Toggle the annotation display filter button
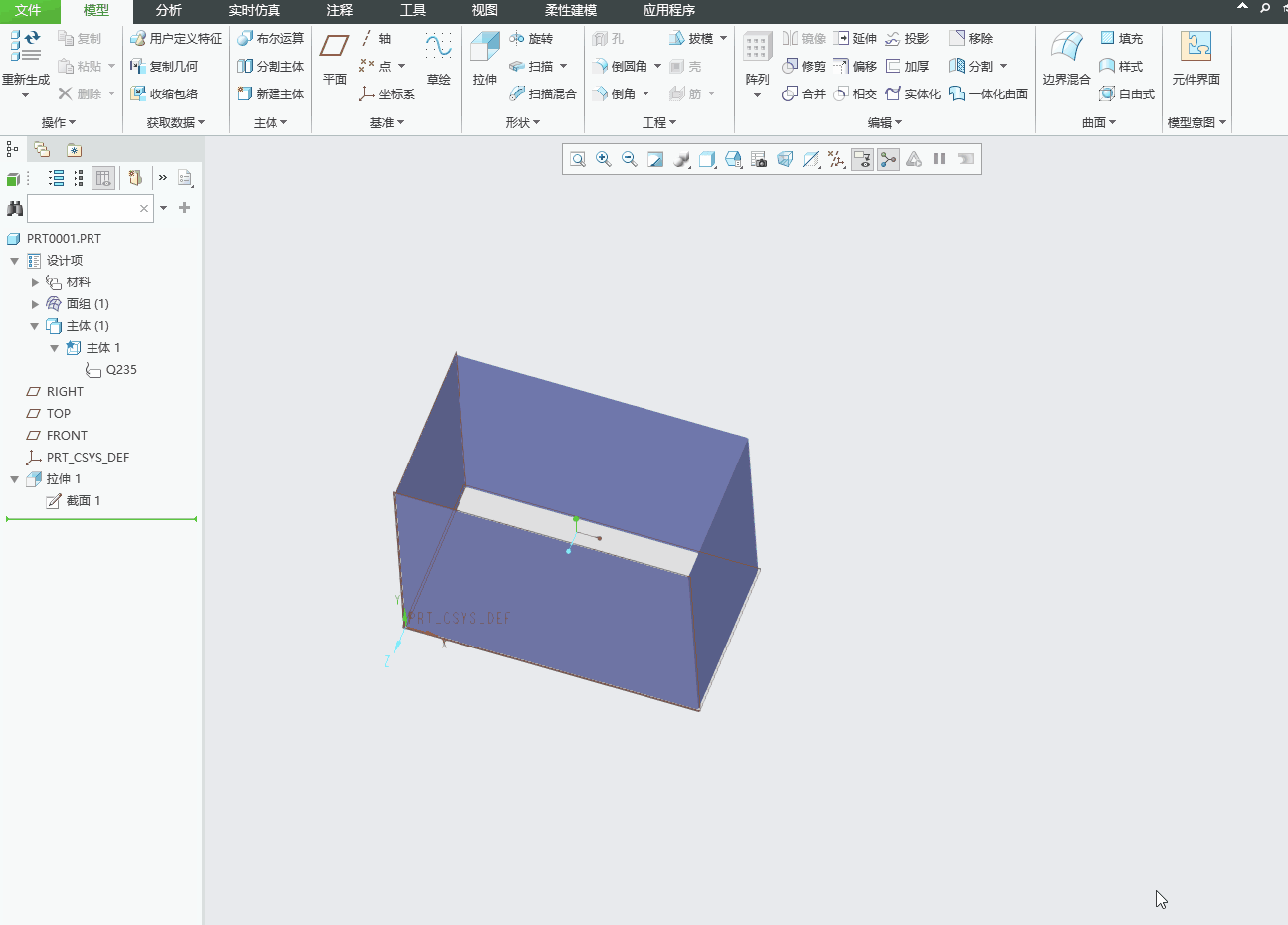 pos(862,159)
